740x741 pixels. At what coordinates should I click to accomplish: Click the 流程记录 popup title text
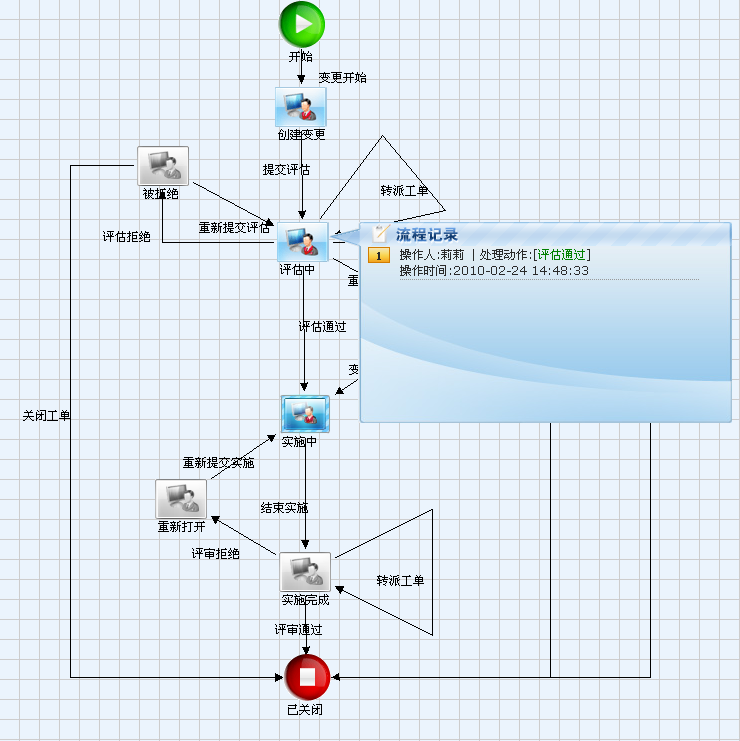tap(427, 235)
